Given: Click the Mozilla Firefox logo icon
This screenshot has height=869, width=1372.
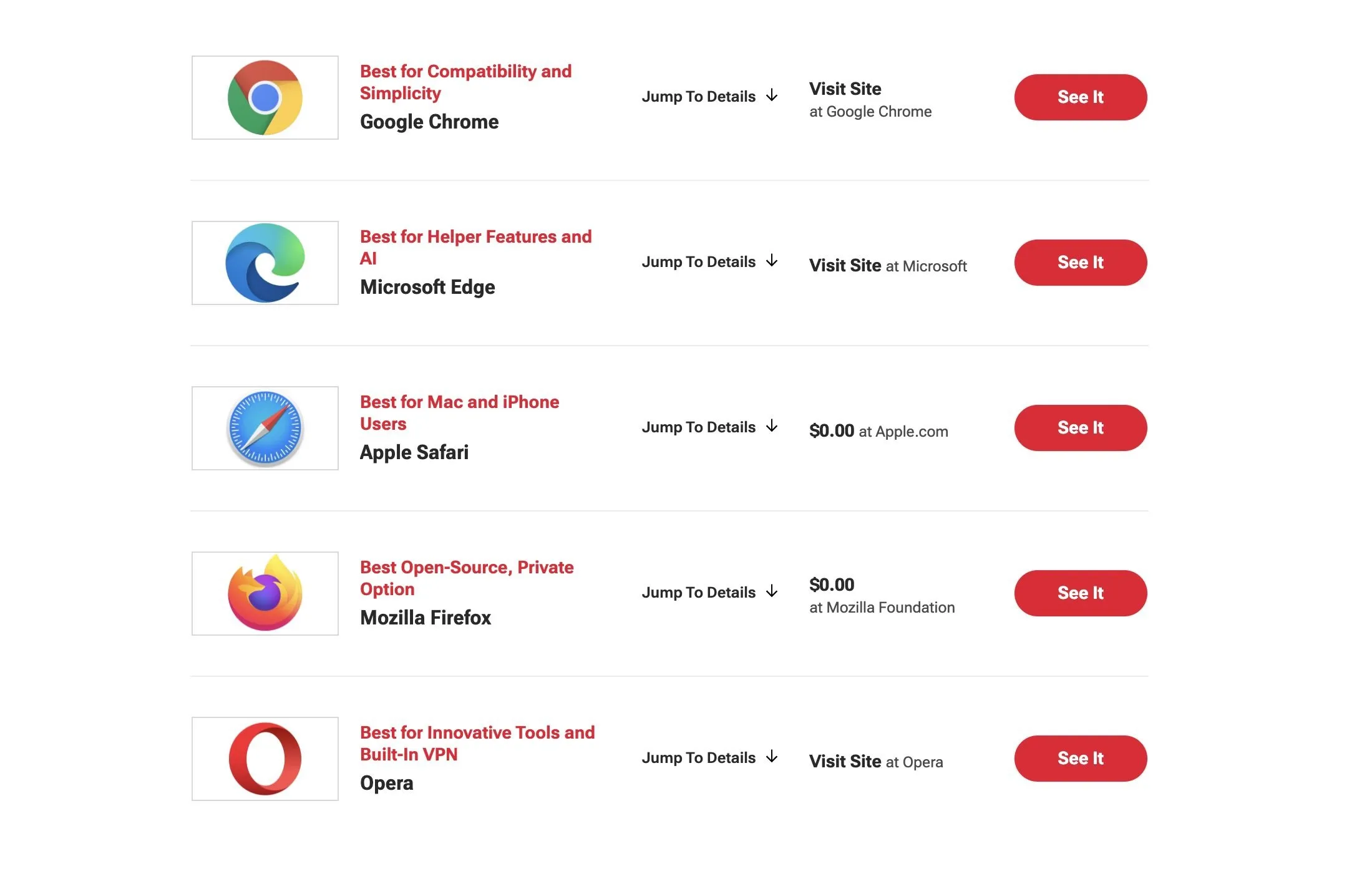Looking at the screenshot, I should [x=265, y=593].
